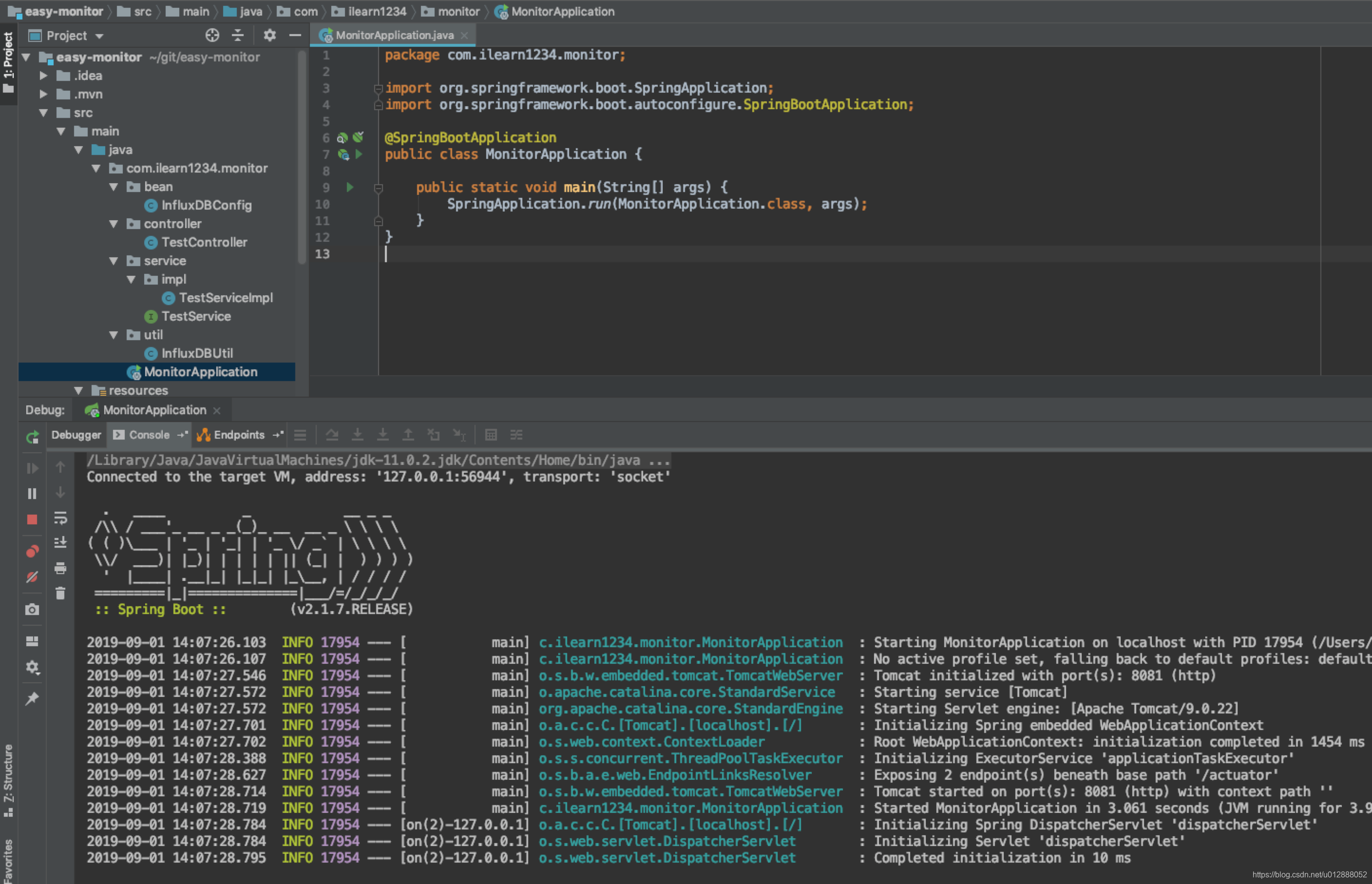Click Force Step Into icon

point(383,435)
